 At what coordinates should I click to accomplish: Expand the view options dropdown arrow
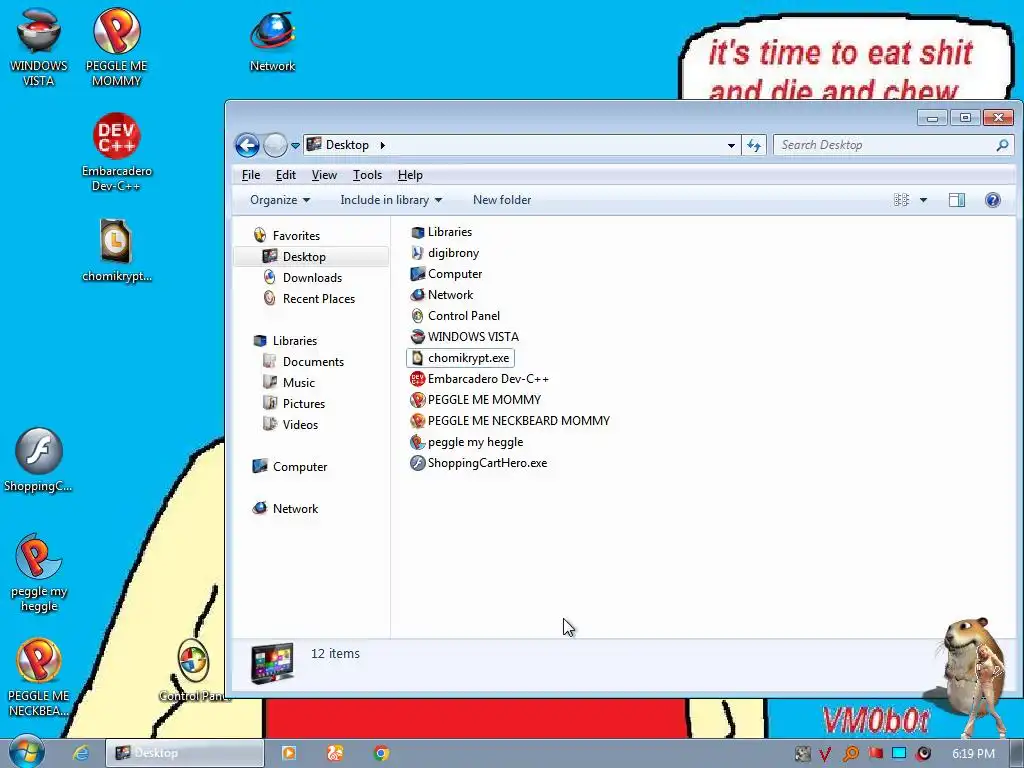pos(923,200)
